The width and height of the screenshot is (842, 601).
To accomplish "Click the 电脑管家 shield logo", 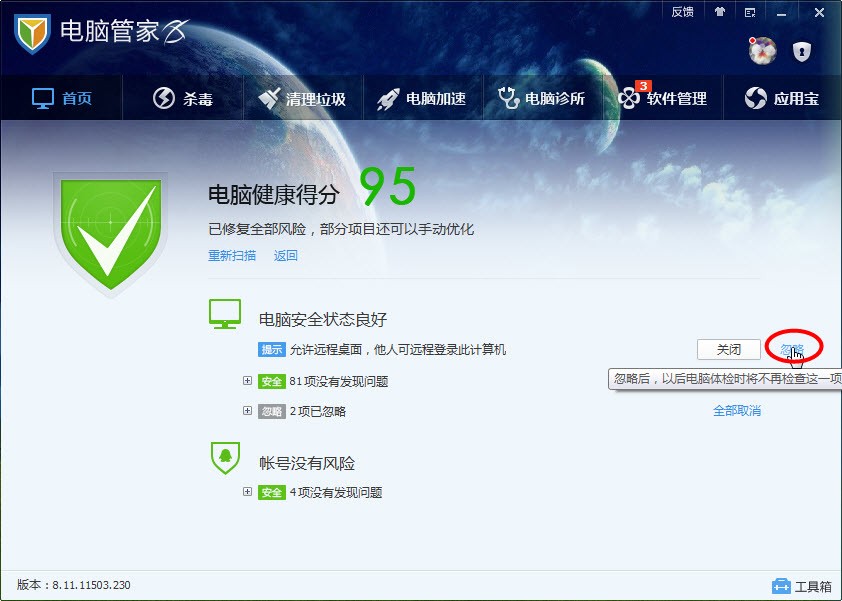I will coord(32,33).
